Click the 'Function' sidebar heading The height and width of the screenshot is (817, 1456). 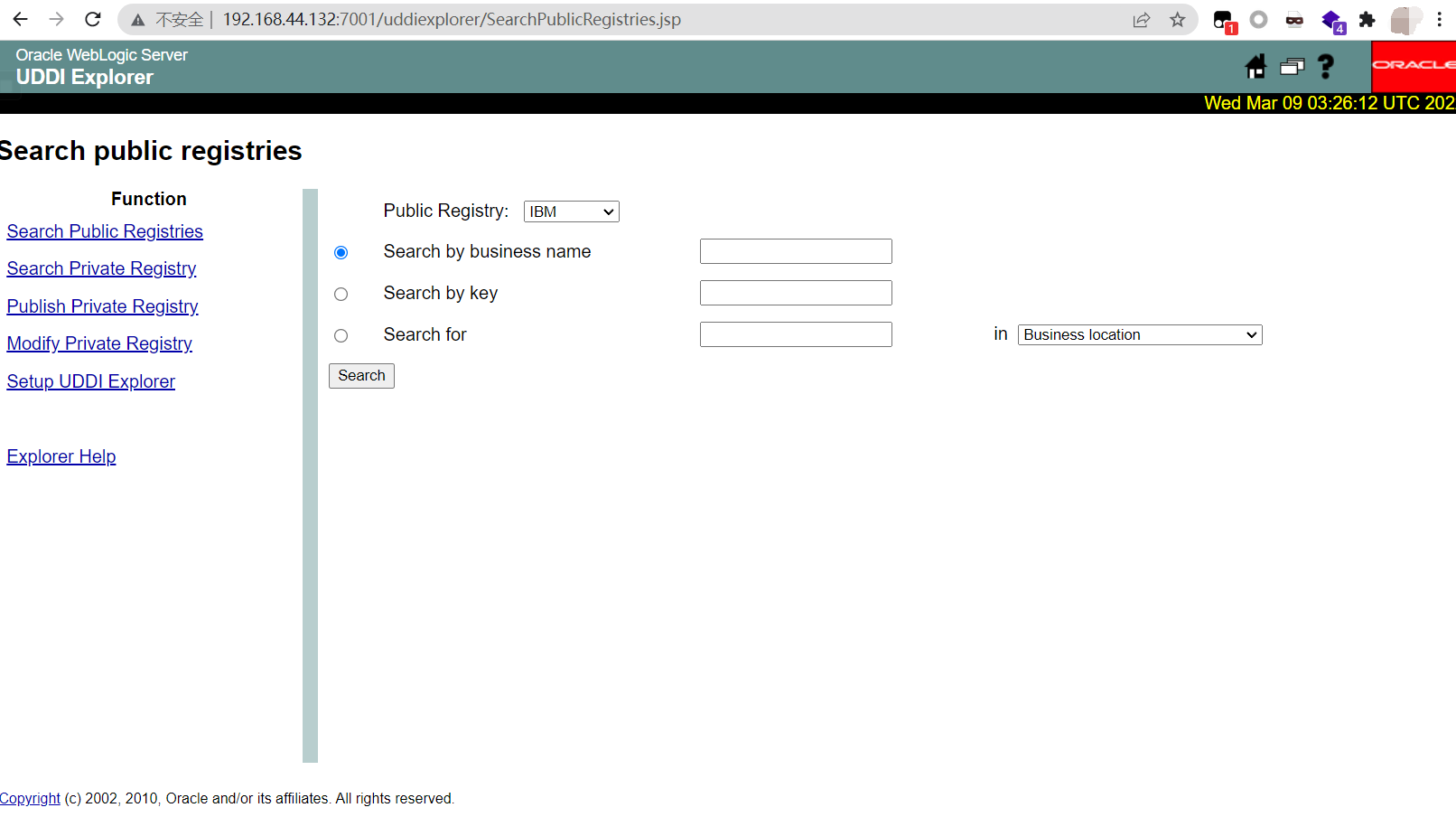(x=149, y=199)
